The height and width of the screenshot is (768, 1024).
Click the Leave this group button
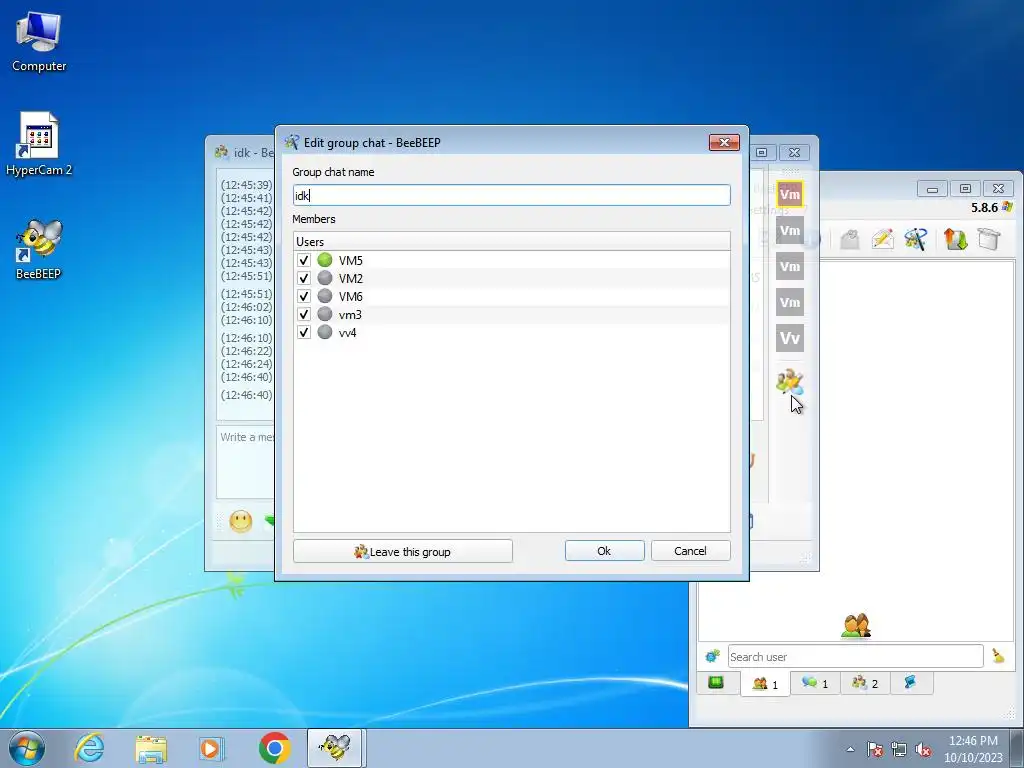(x=402, y=551)
